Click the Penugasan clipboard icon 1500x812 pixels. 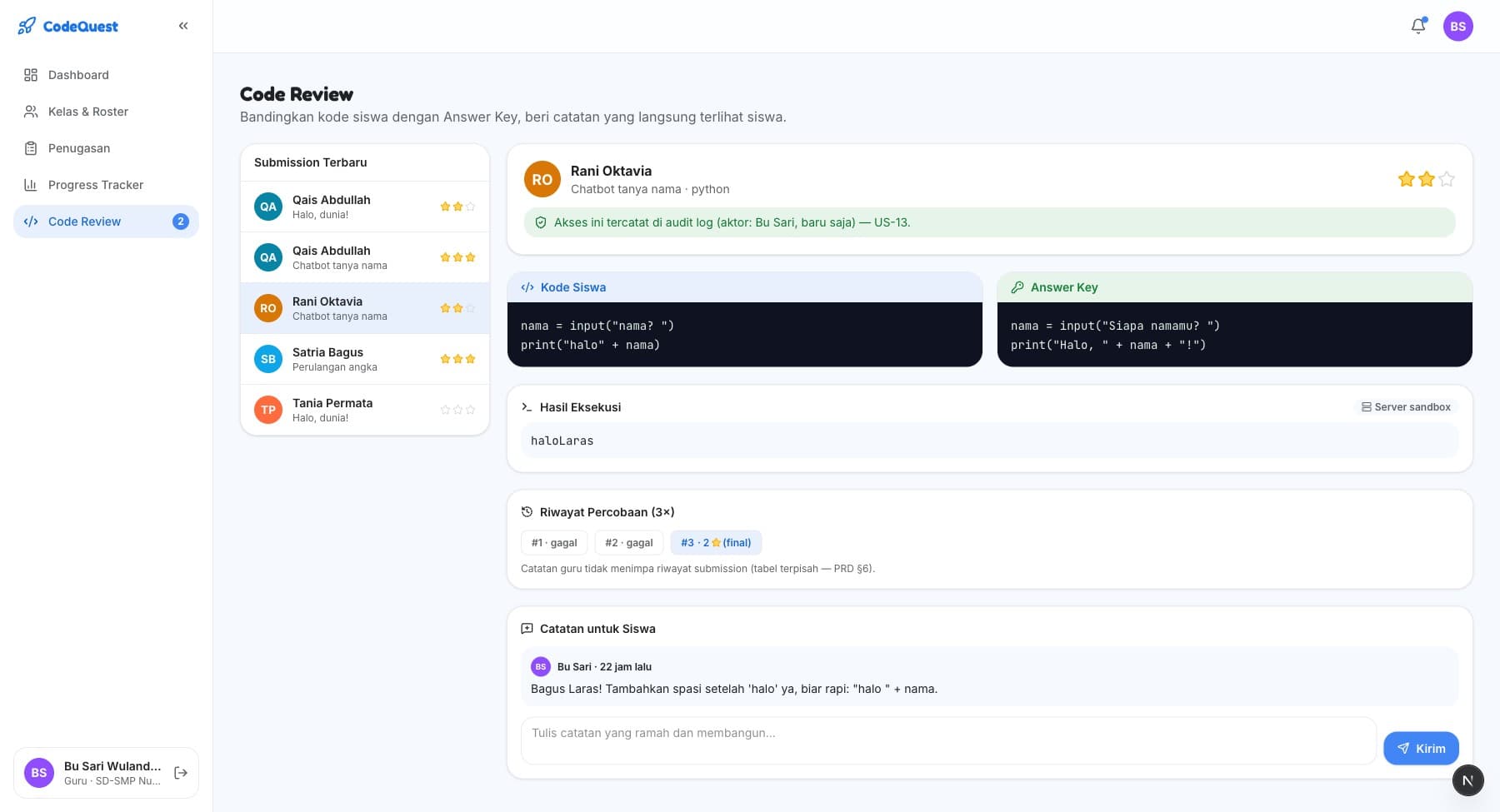31,148
